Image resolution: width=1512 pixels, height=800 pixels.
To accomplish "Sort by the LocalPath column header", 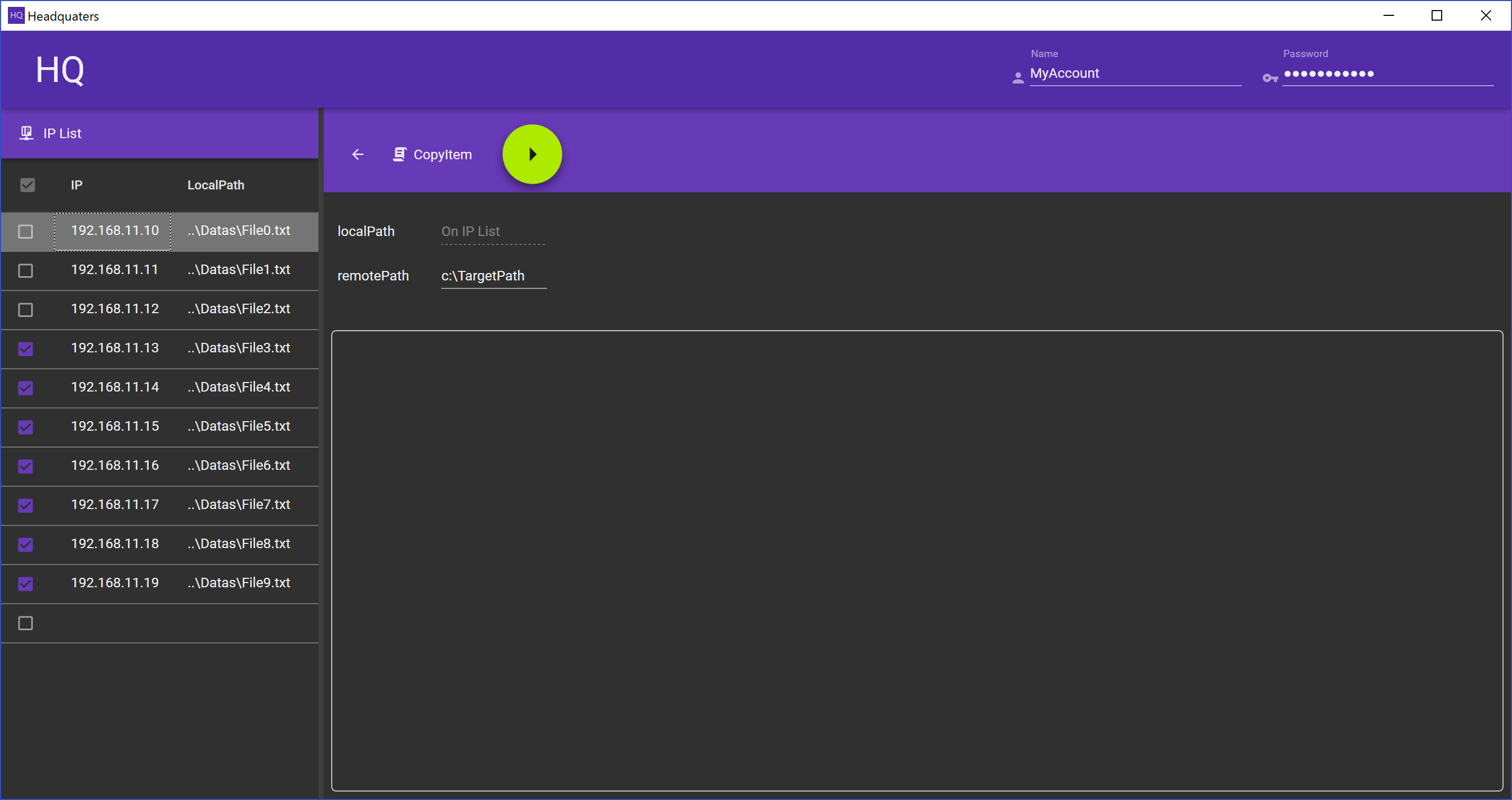I will 215,186.
